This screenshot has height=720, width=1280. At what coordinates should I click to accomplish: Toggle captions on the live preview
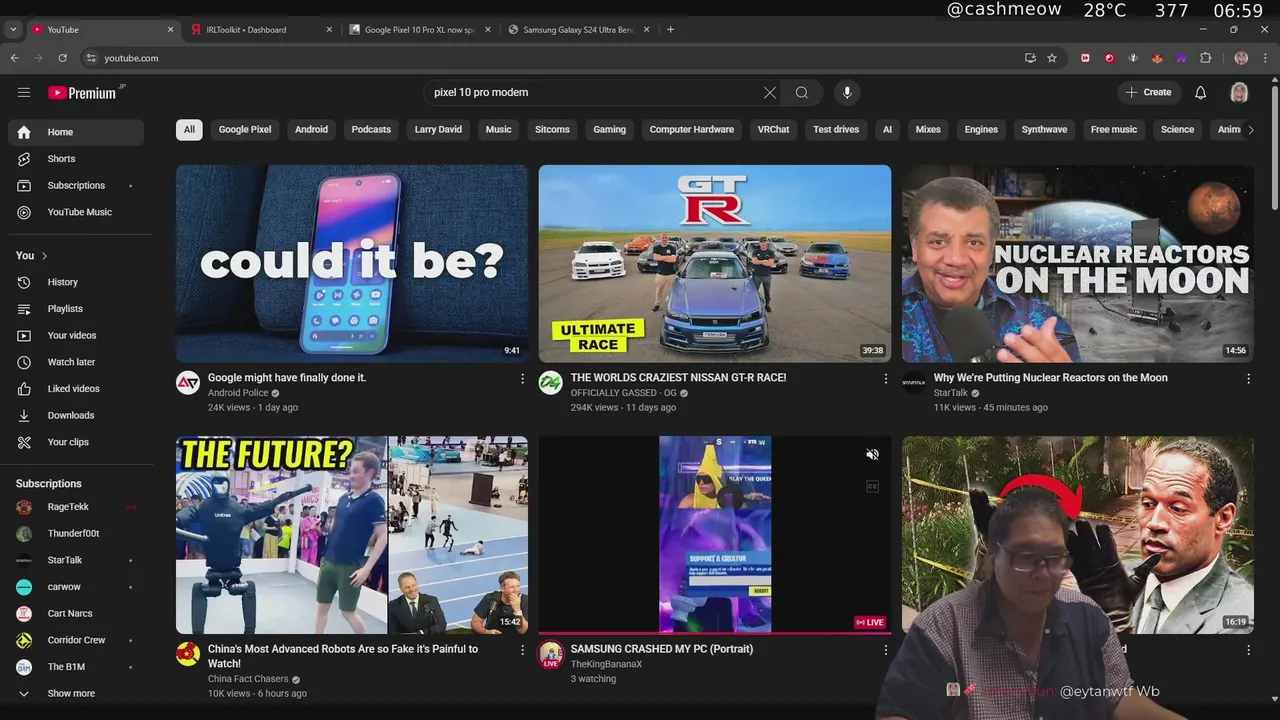(872, 487)
